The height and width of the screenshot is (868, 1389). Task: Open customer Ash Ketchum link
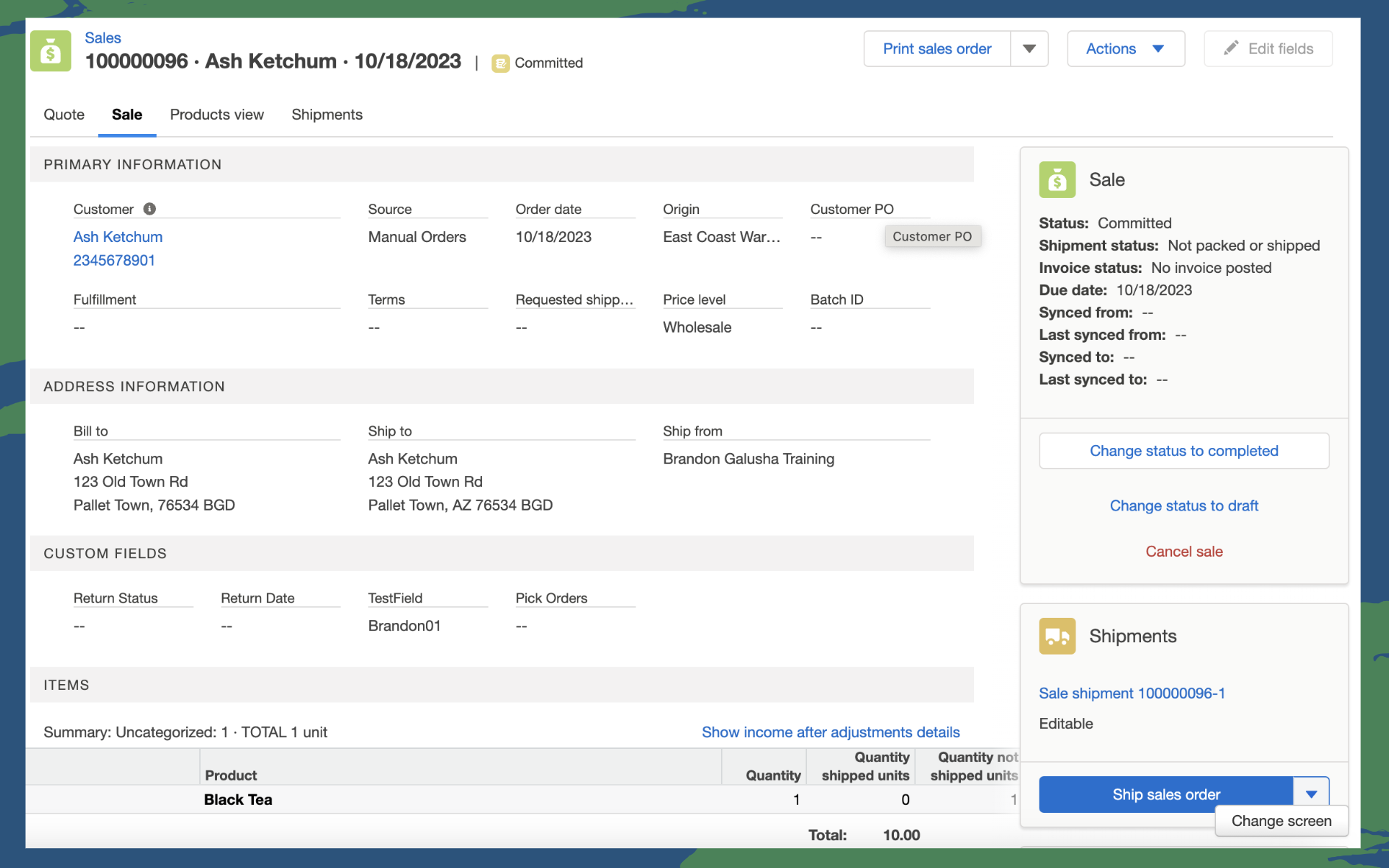118,237
